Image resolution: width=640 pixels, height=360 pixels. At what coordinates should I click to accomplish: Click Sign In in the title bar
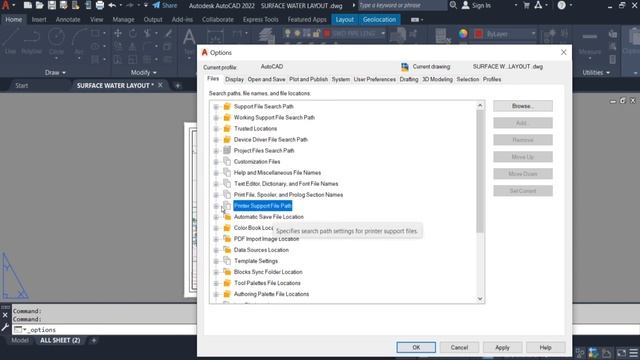476,5
